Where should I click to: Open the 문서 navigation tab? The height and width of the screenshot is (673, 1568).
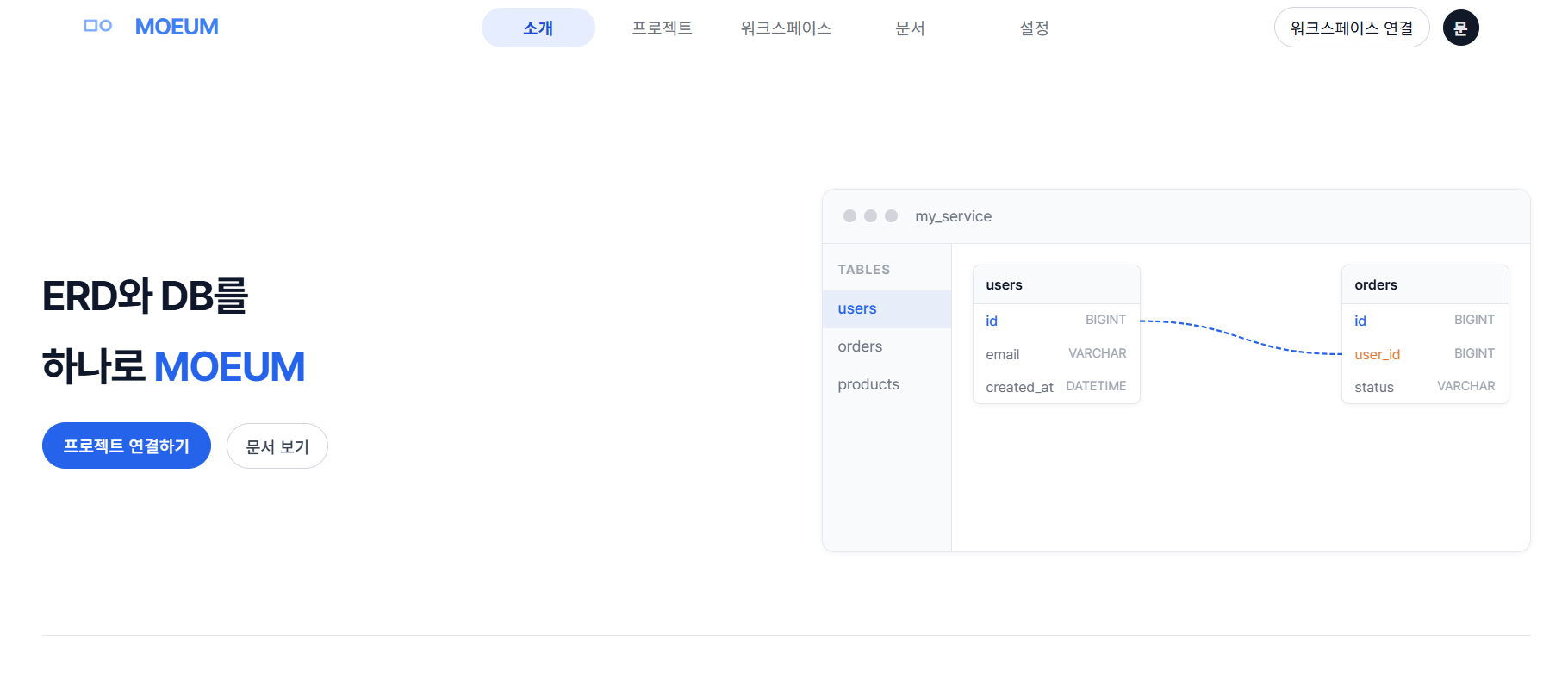pyautogui.click(x=910, y=28)
